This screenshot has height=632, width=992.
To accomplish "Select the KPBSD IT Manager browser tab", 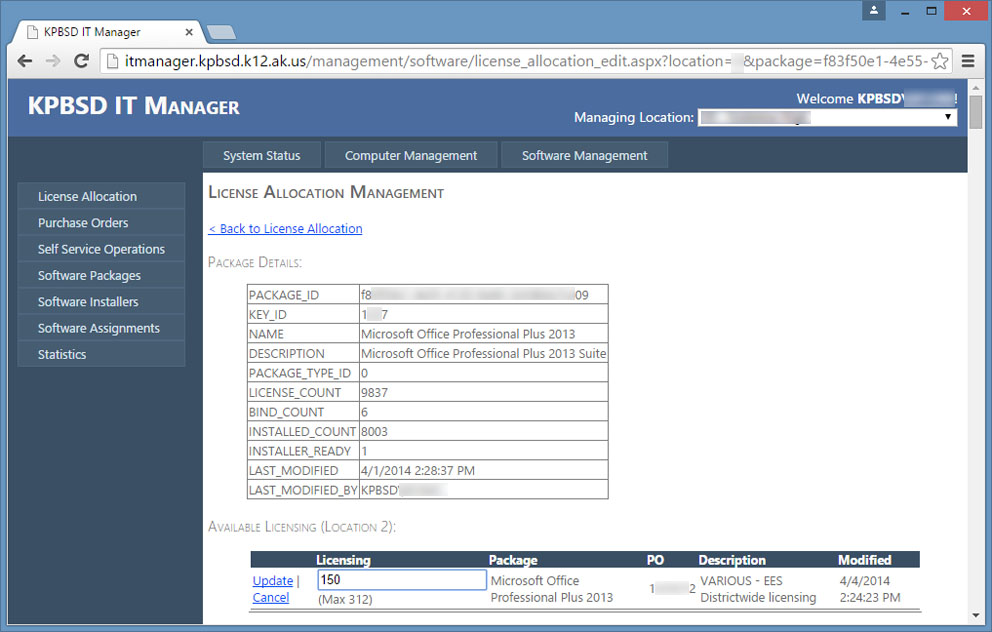I will point(108,32).
